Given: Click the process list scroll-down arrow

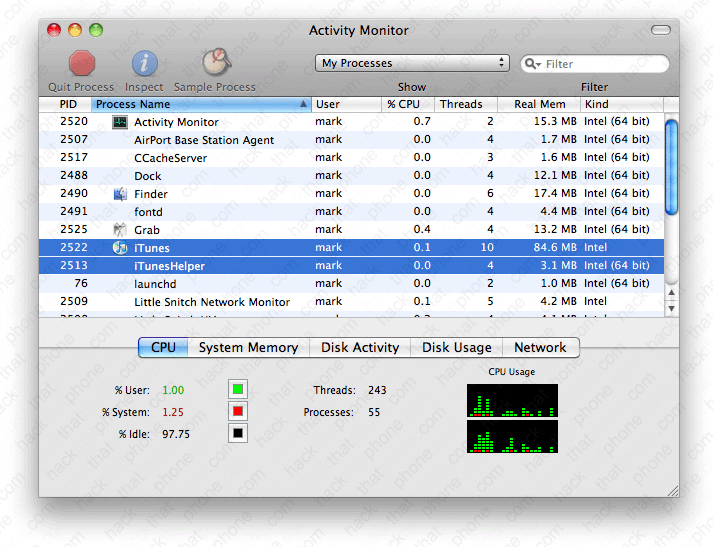Looking at the screenshot, I should pos(671,309).
